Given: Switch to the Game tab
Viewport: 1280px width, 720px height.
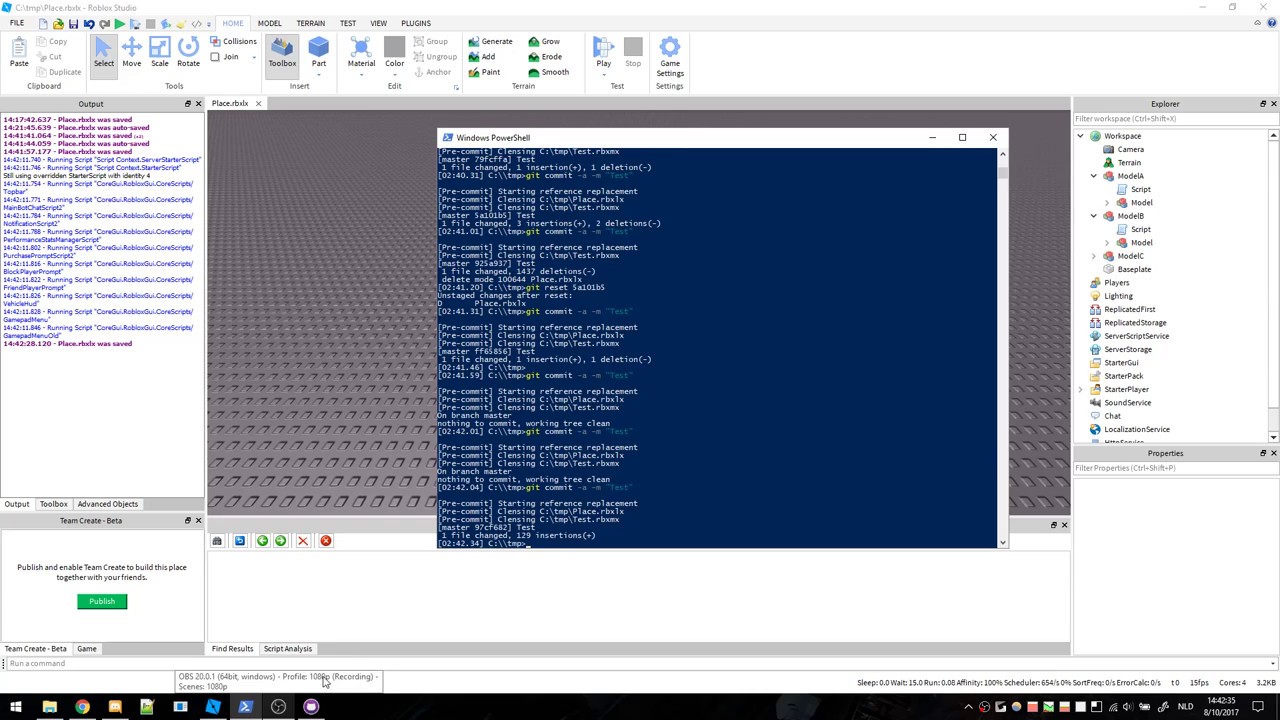Looking at the screenshot, I should click(87, 649).
